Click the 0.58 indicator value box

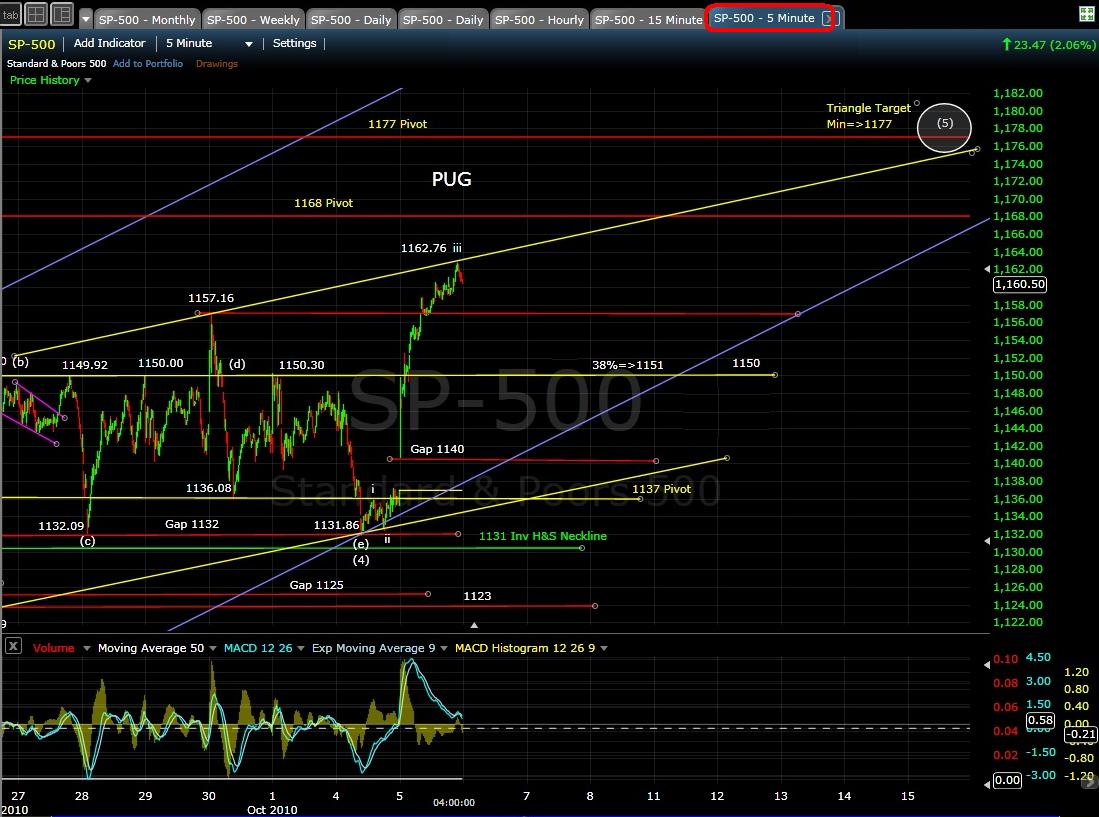(x=1041, y=720)
